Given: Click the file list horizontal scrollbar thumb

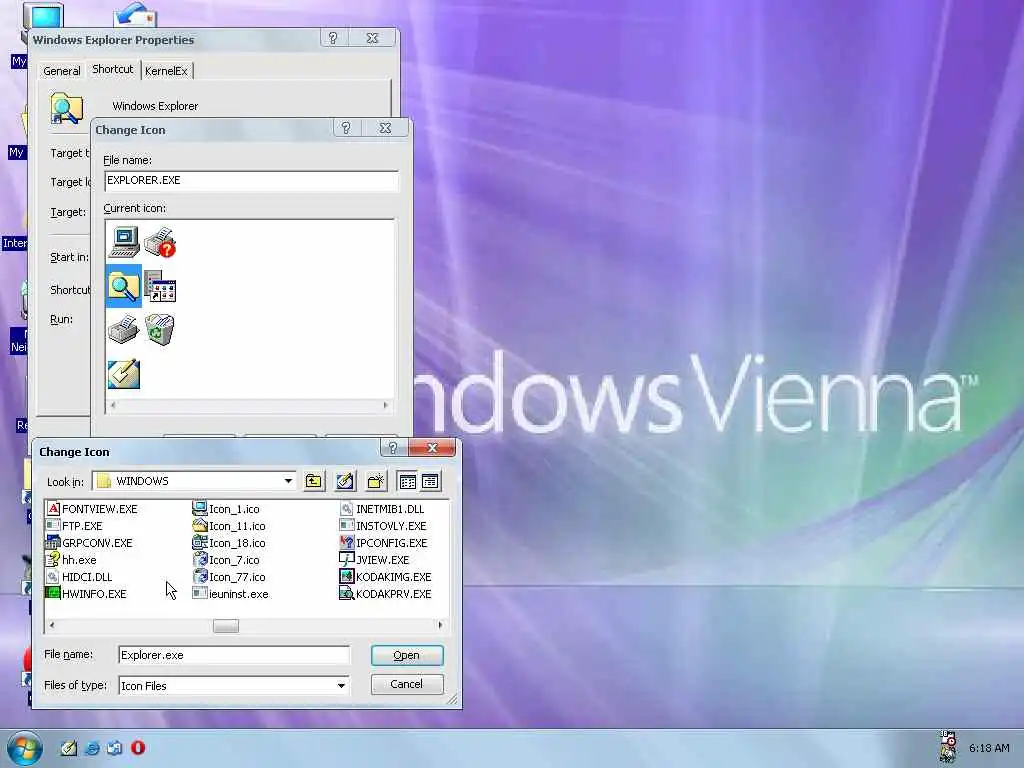Looking at the screenshot, I should coord(226,626).
